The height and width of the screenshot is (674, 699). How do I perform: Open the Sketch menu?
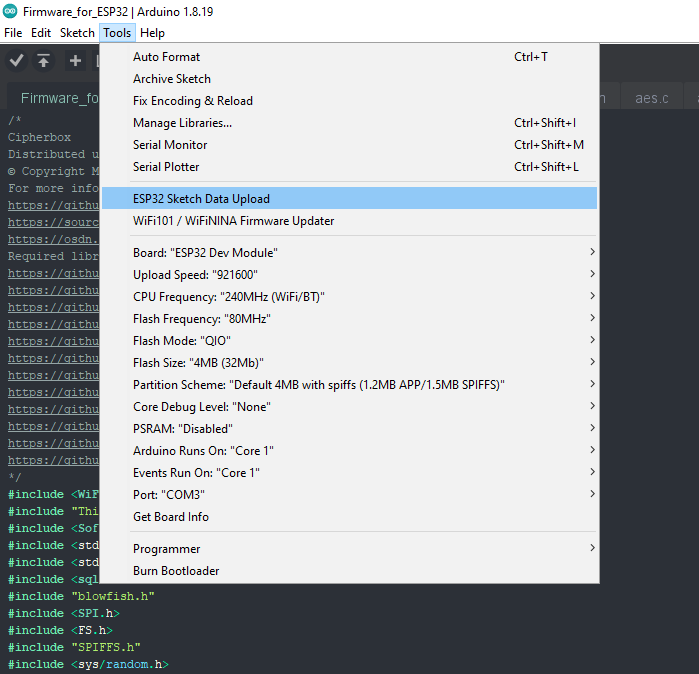(x=77, y=33)
